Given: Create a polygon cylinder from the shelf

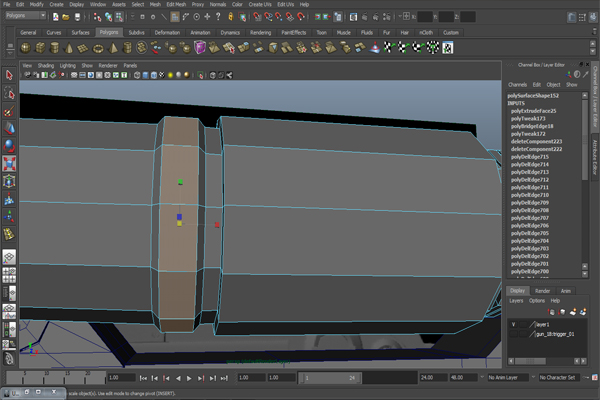Looking at the screenshot, I should coord(55,48).
